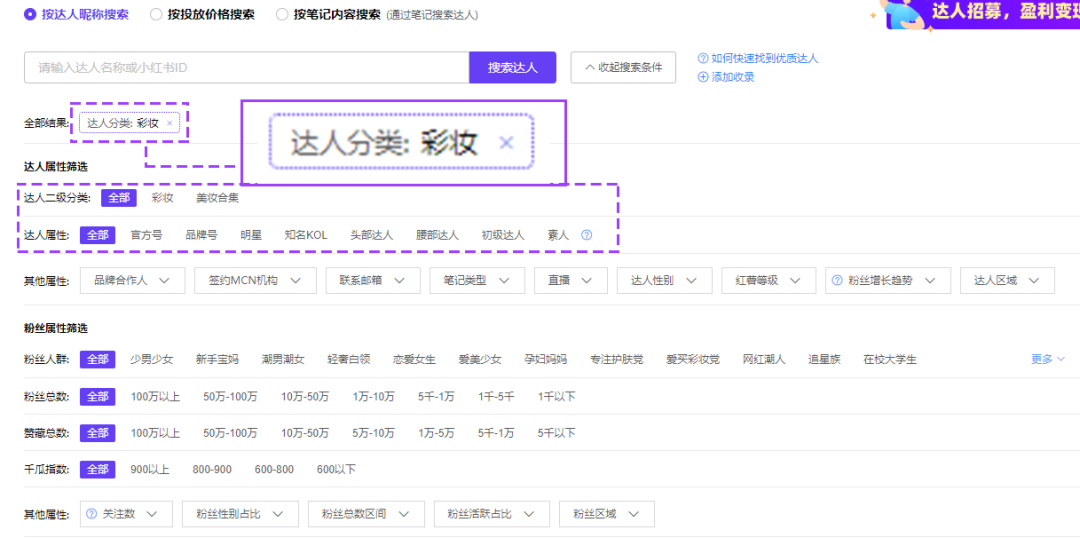
Task: Click question mark icon after 素人
Action: [x=587, y=235]
